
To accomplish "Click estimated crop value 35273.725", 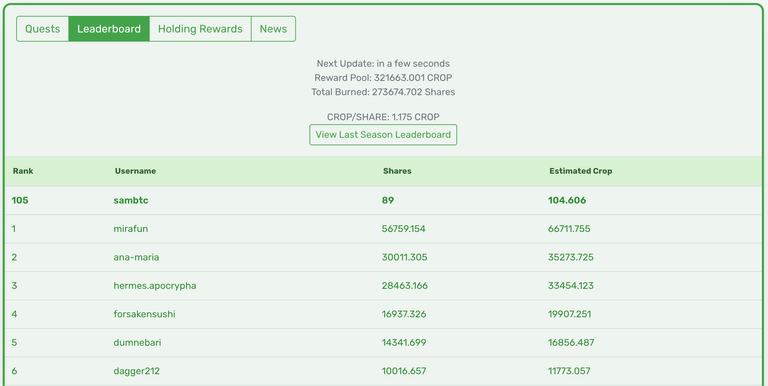I will (x=571, y=257).
